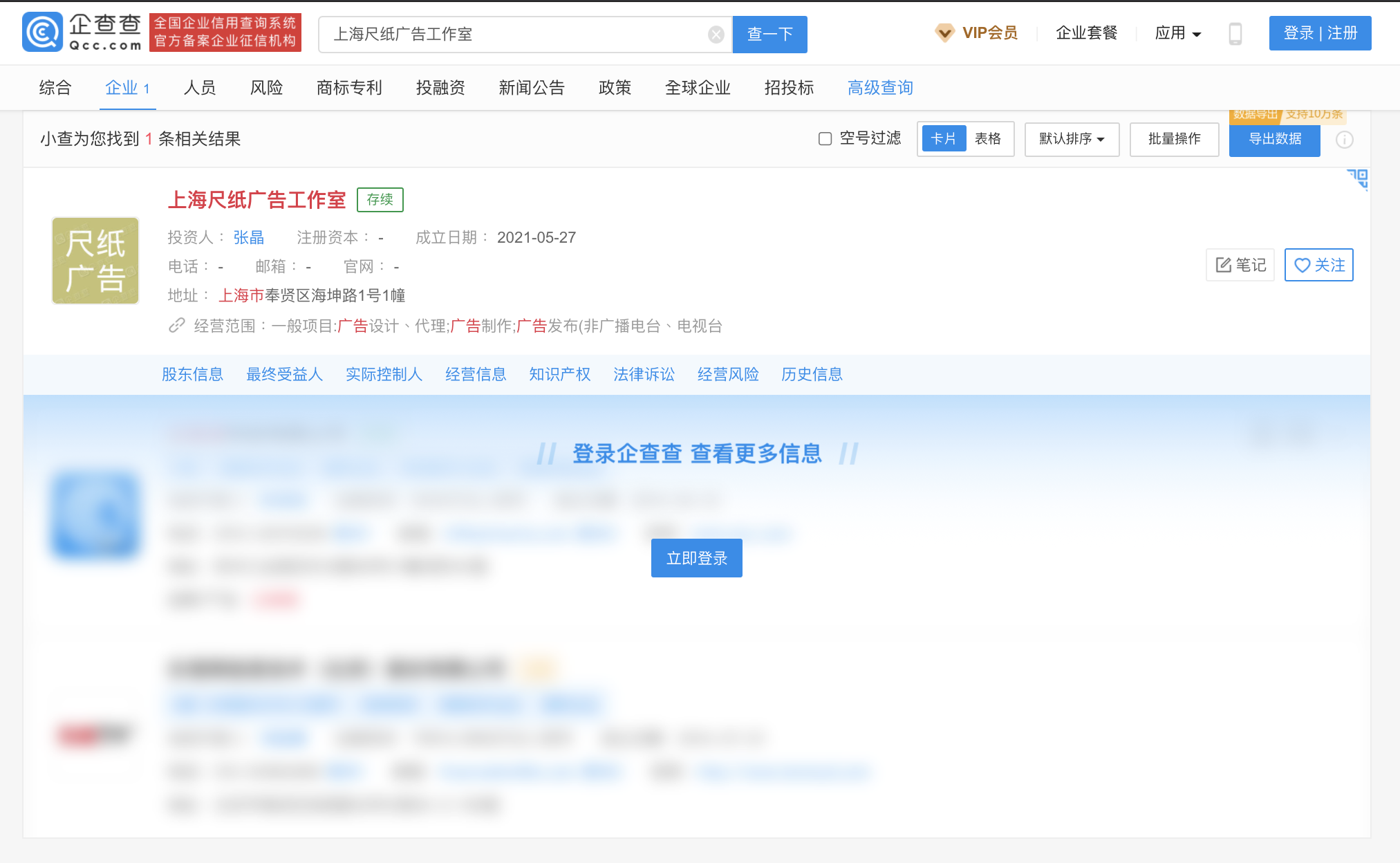Open the 政策 tab
The image size is (1400, 863).
pos(615,88)
